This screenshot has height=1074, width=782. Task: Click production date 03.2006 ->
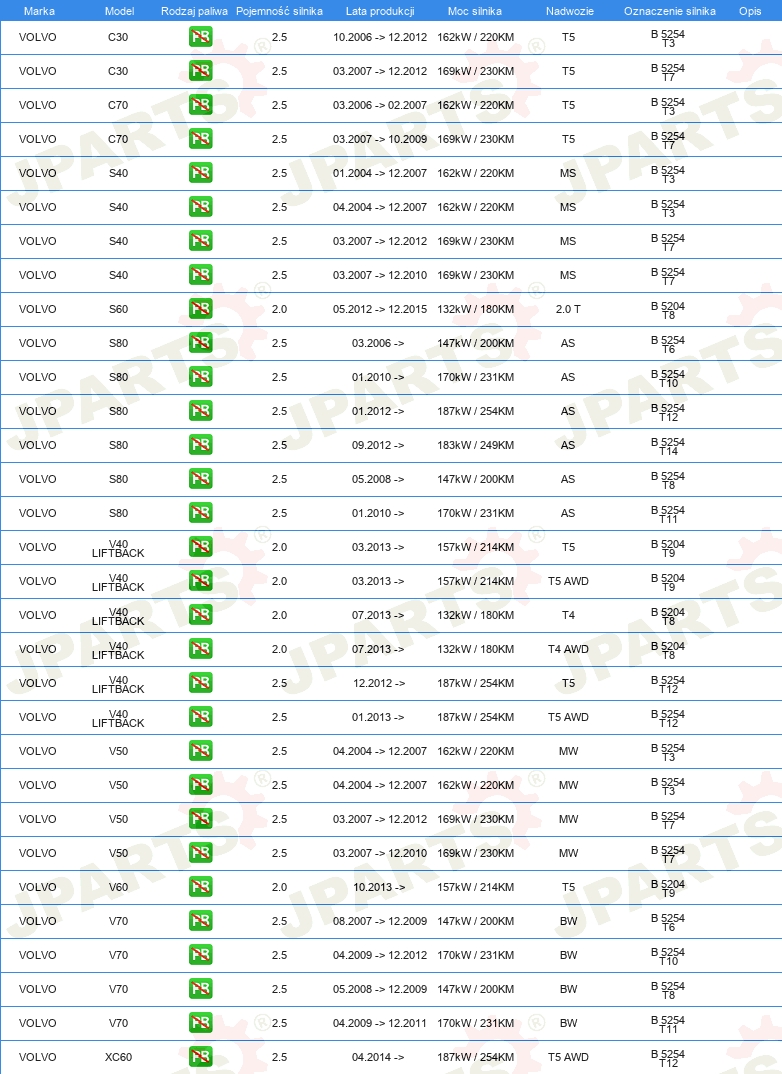(x=379, y=343)
